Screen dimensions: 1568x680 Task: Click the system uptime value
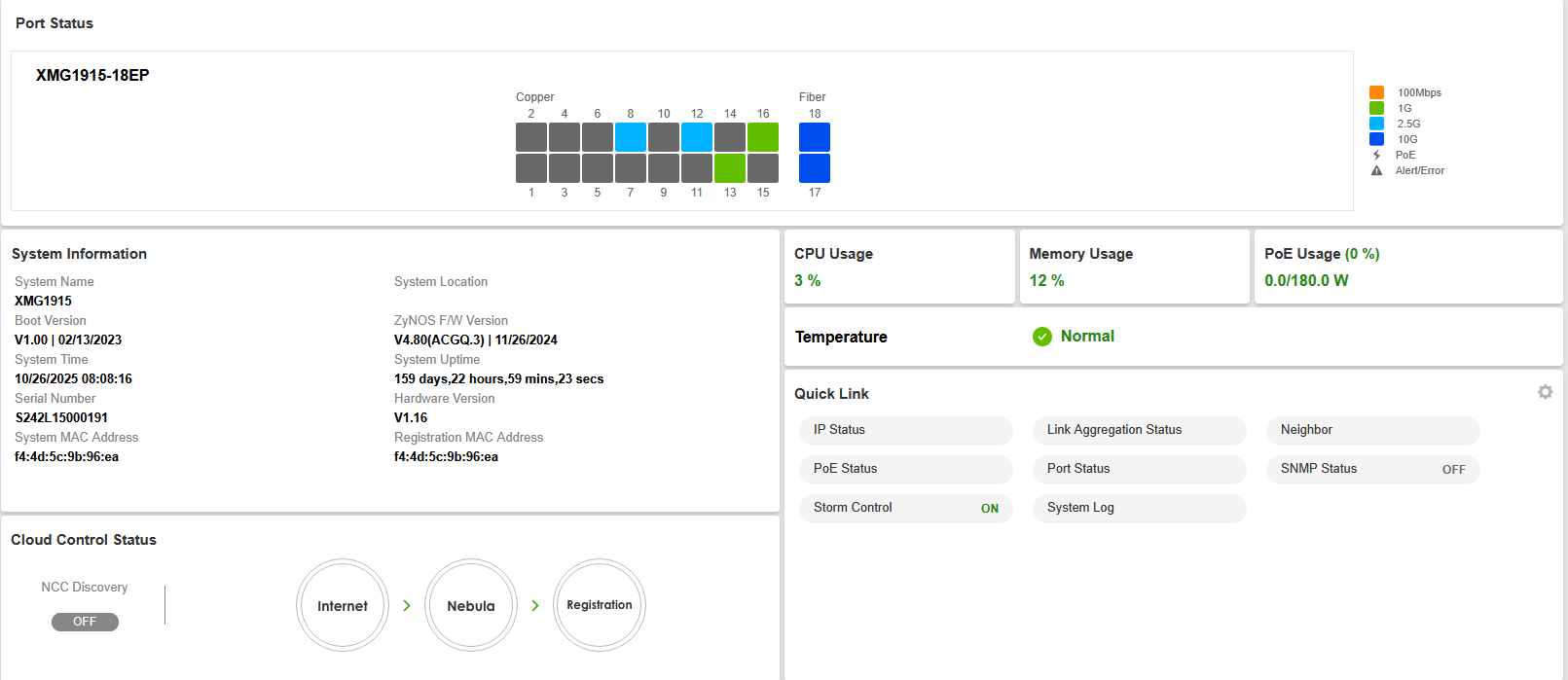click(498, 378)
